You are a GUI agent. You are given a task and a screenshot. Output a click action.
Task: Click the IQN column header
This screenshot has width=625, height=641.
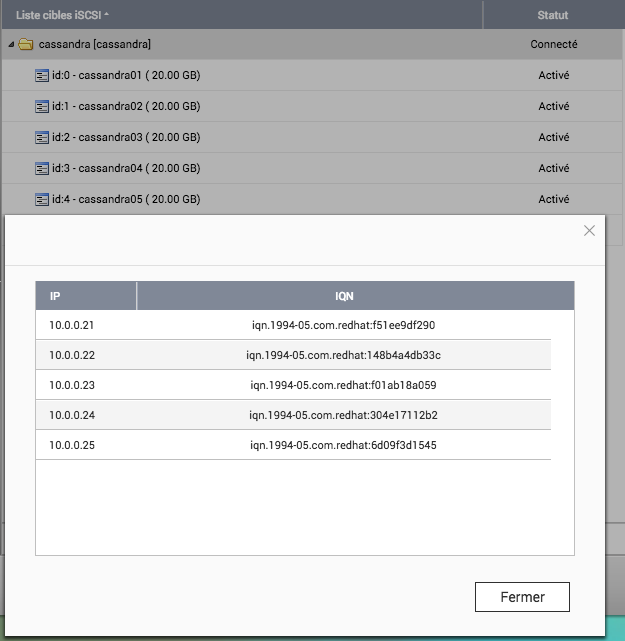pyautogui.click(x=355, y=296)
